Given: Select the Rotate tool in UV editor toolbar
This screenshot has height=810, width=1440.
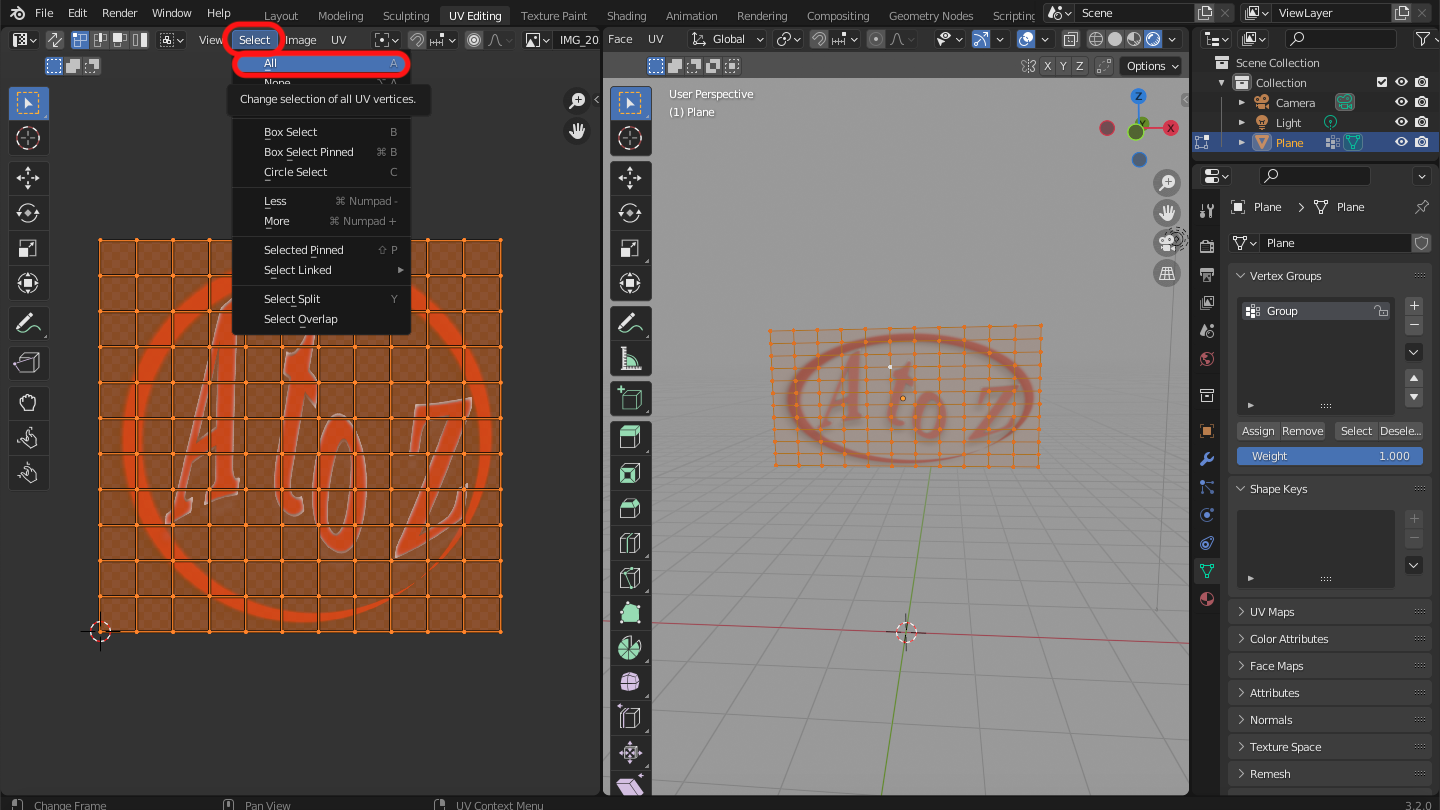Looking at the screenshot, I should [28, 213].
